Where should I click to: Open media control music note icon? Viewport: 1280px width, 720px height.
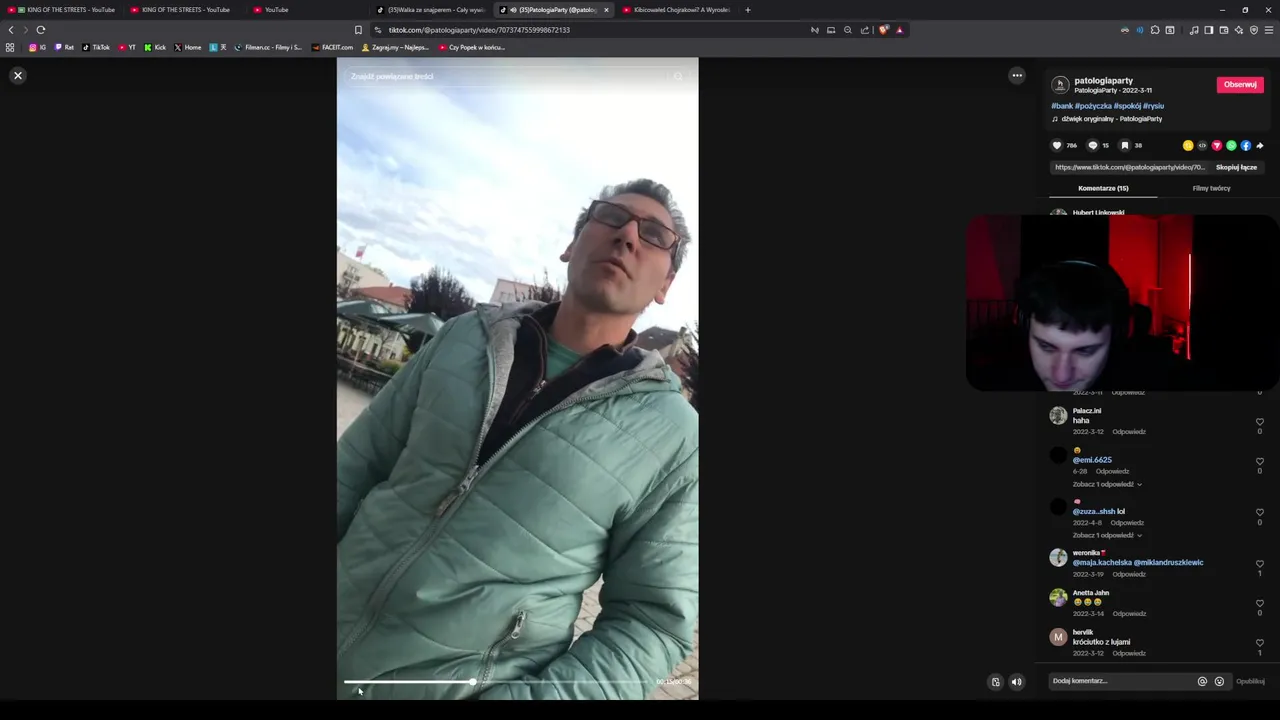(x=1194, y=30)
